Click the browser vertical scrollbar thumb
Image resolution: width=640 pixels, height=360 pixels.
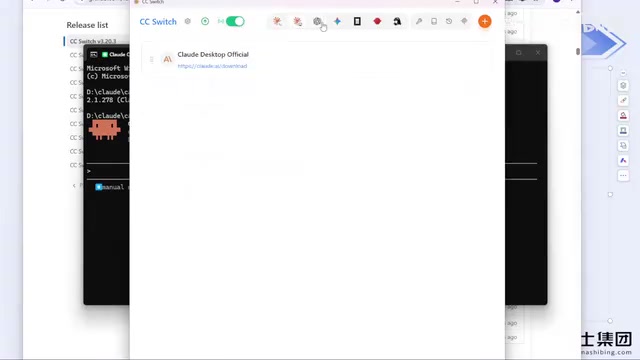[578, 51]
